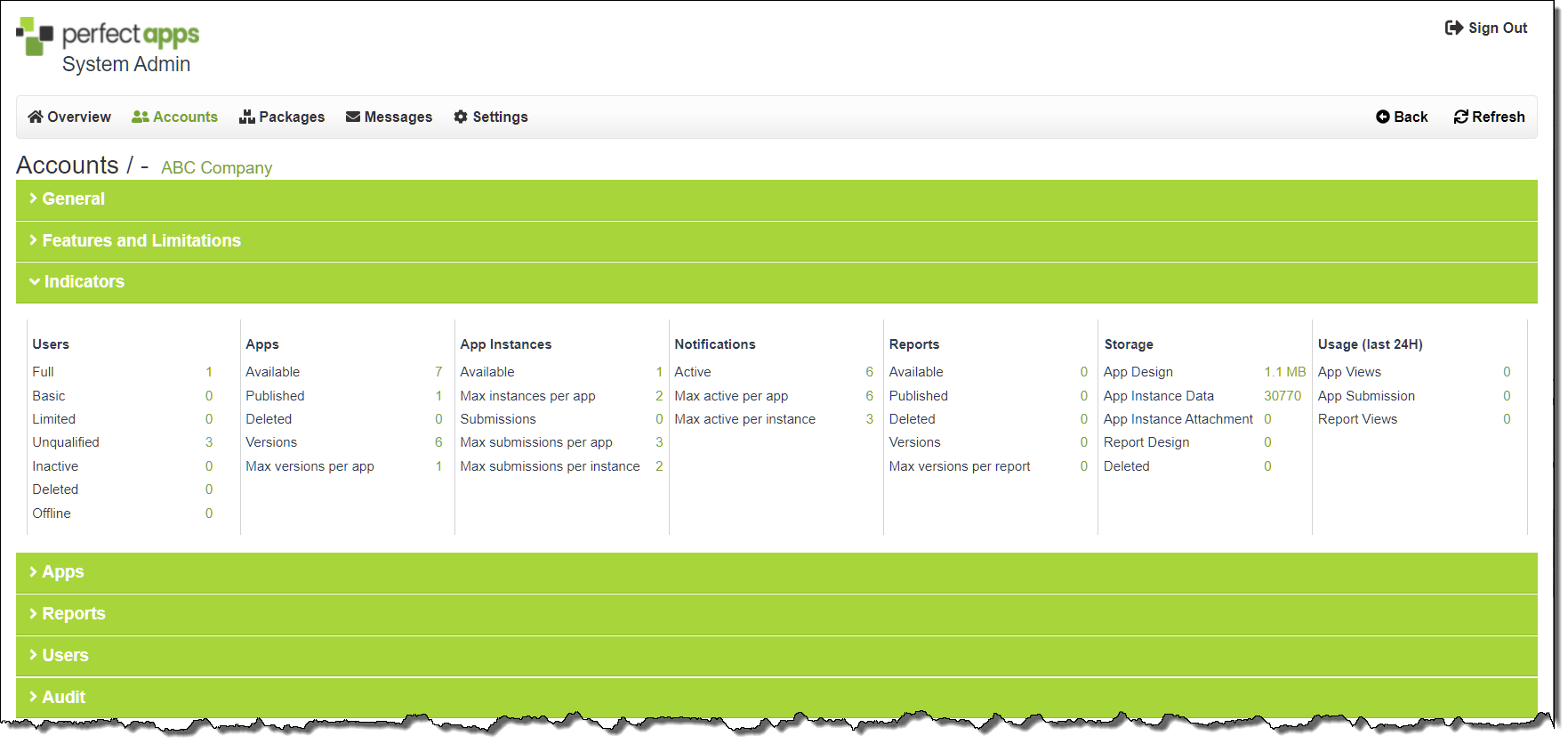This screenshot has width=1568, height=752.
Task: Click the Max submissions per app label
Action: tap(536, 442)
